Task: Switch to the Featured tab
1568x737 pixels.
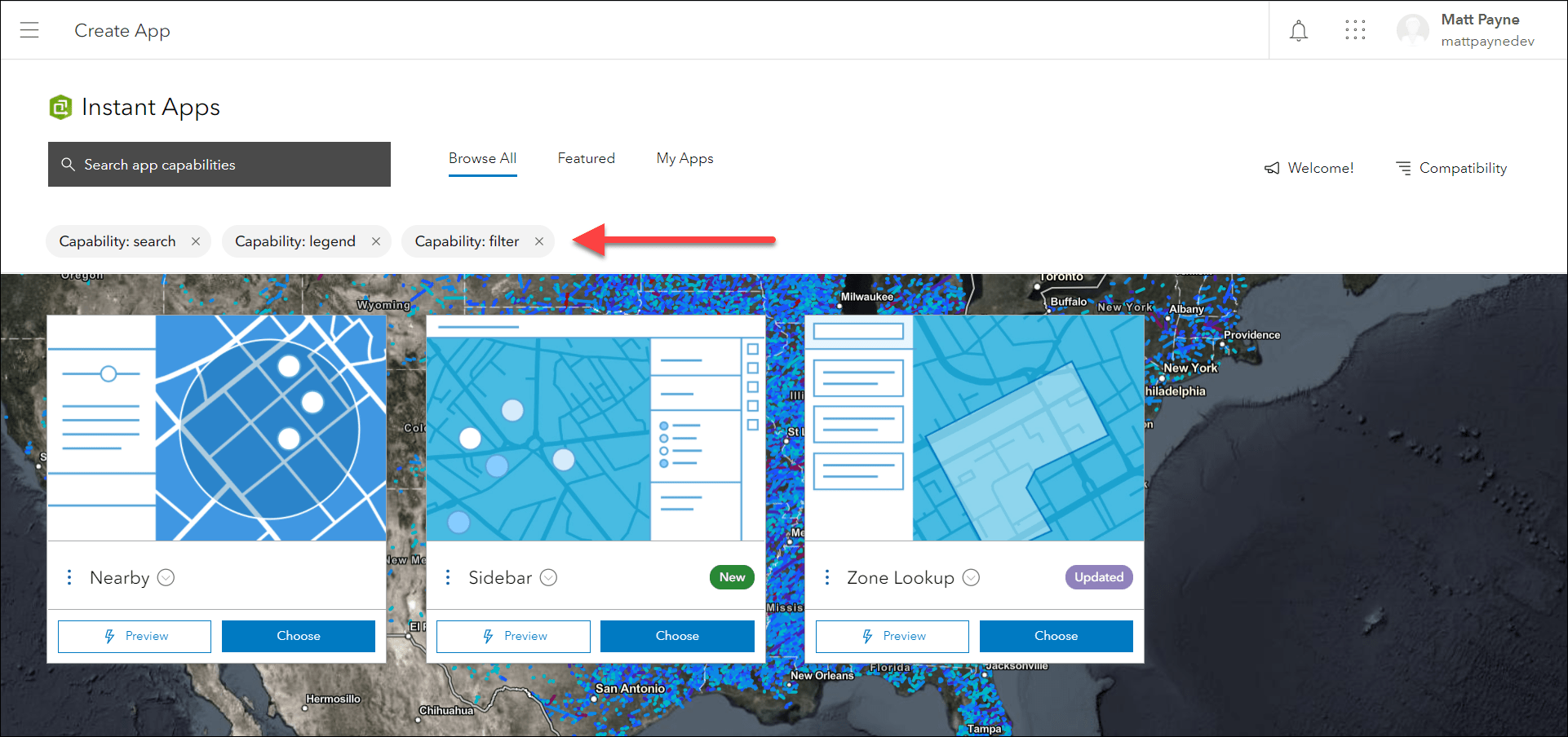Action: pos(586,158)
